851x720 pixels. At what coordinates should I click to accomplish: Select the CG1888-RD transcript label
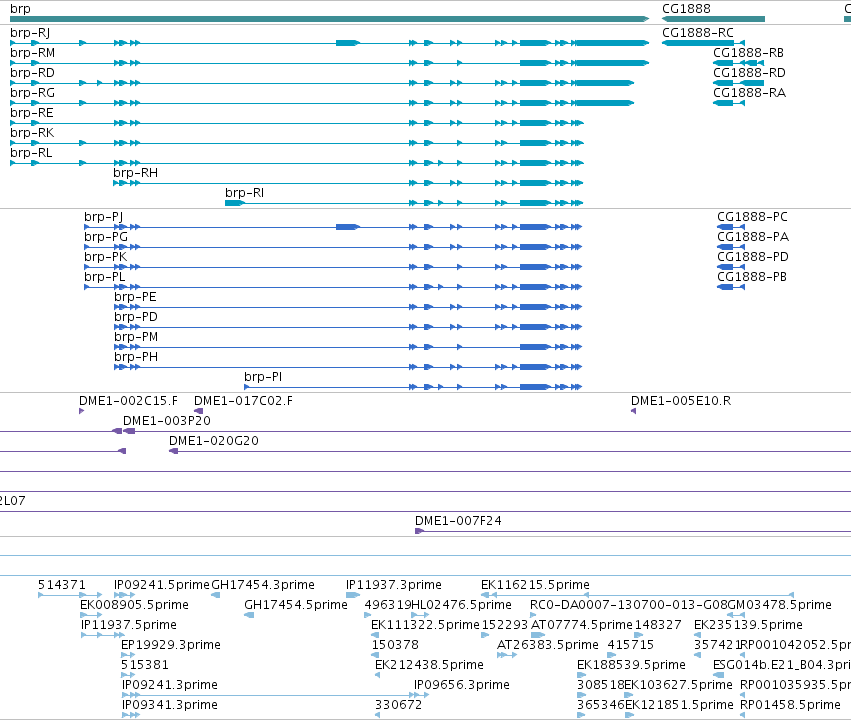click(750, 73)
